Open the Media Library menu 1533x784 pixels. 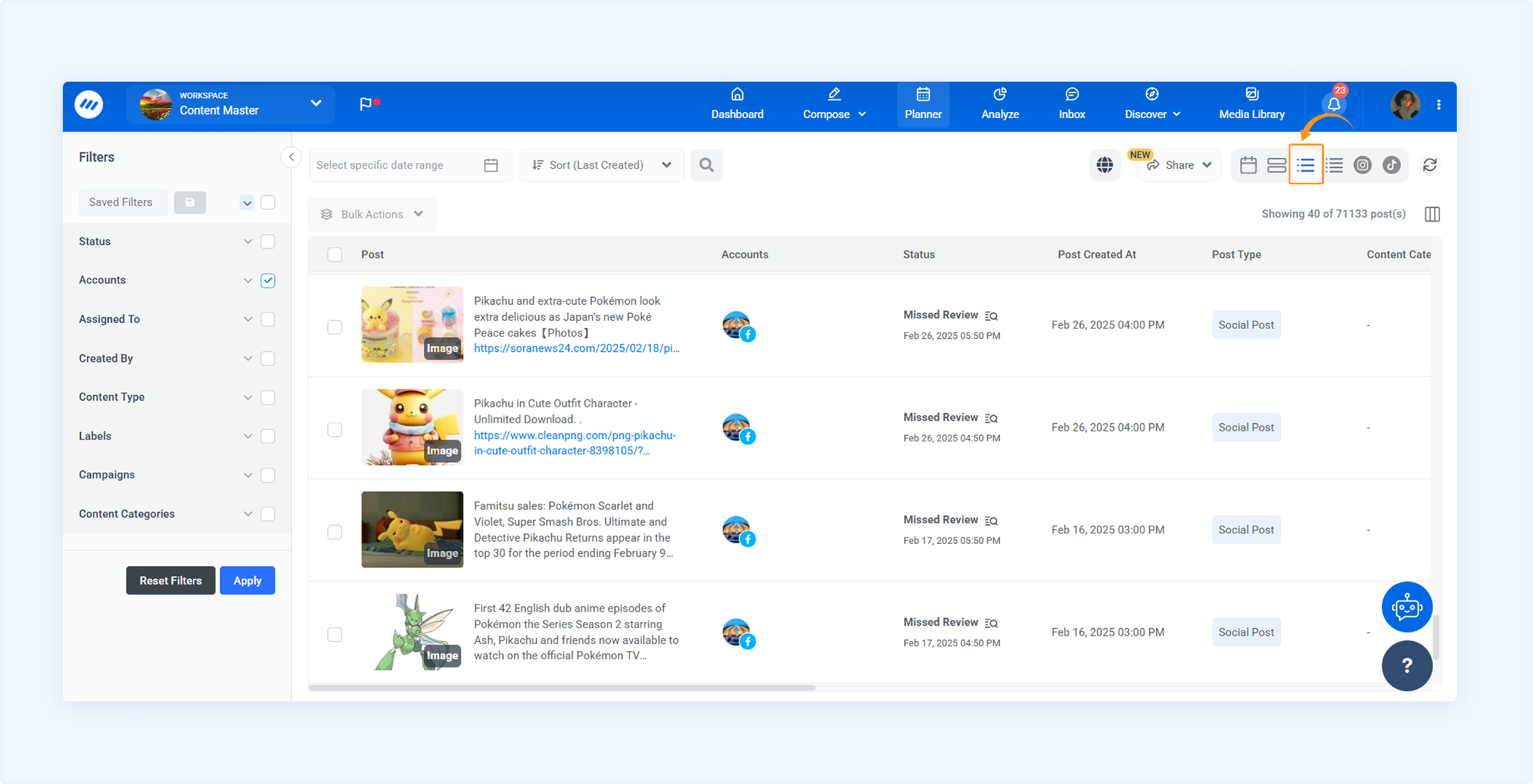[x=1251, y=104]
